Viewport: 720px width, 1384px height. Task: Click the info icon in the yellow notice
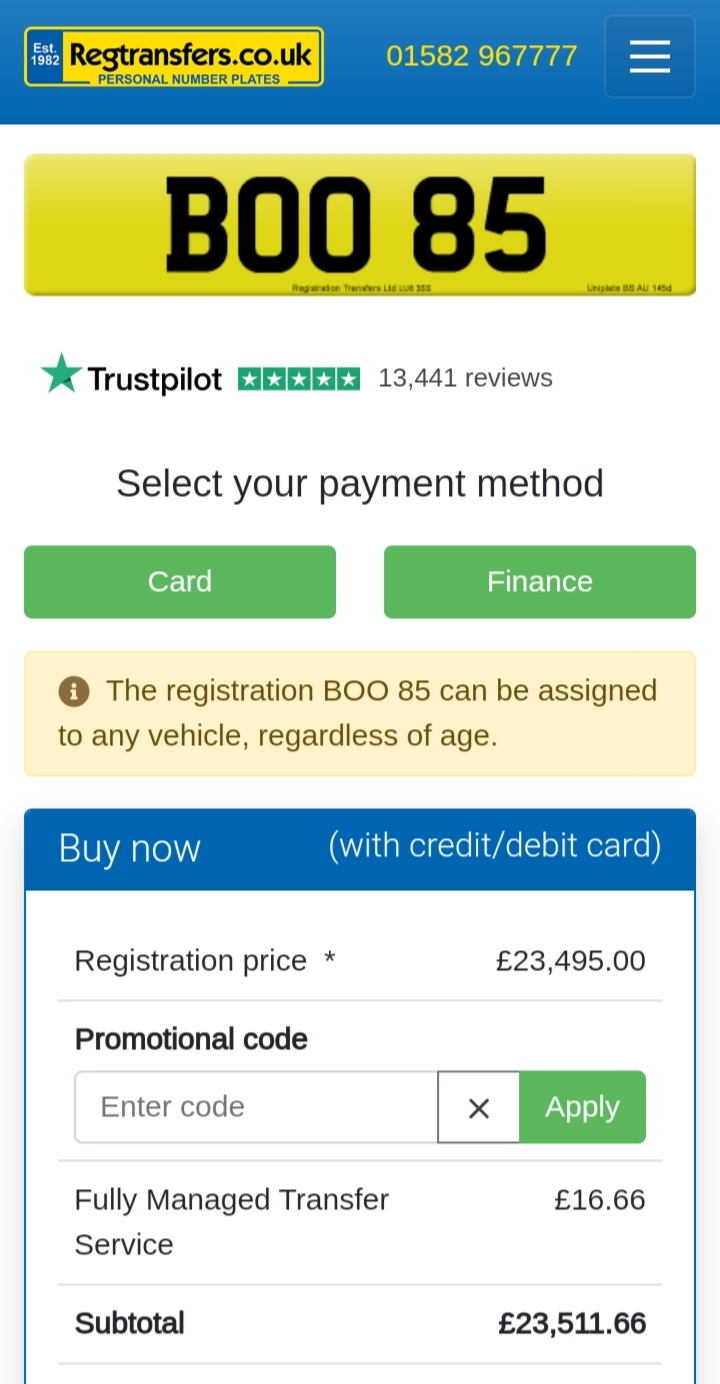pos(74,691)
